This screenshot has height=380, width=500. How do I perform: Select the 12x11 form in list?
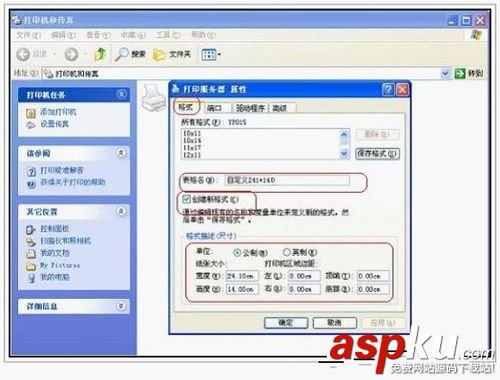coord(192,155)
